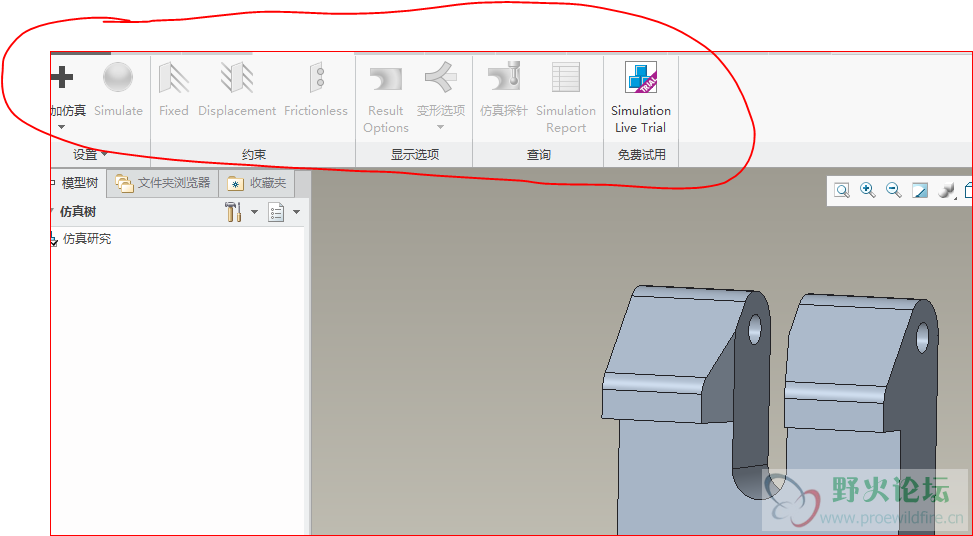Click the zoom out magnifier icon
The height and width of the screenshot is (536, 973).
(x=894, y=190)
